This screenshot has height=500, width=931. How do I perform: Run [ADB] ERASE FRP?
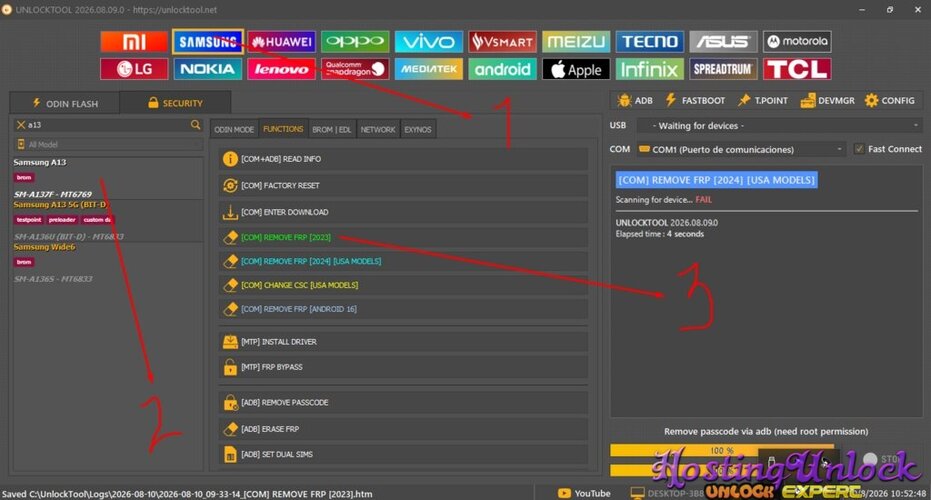pos(403,429)
